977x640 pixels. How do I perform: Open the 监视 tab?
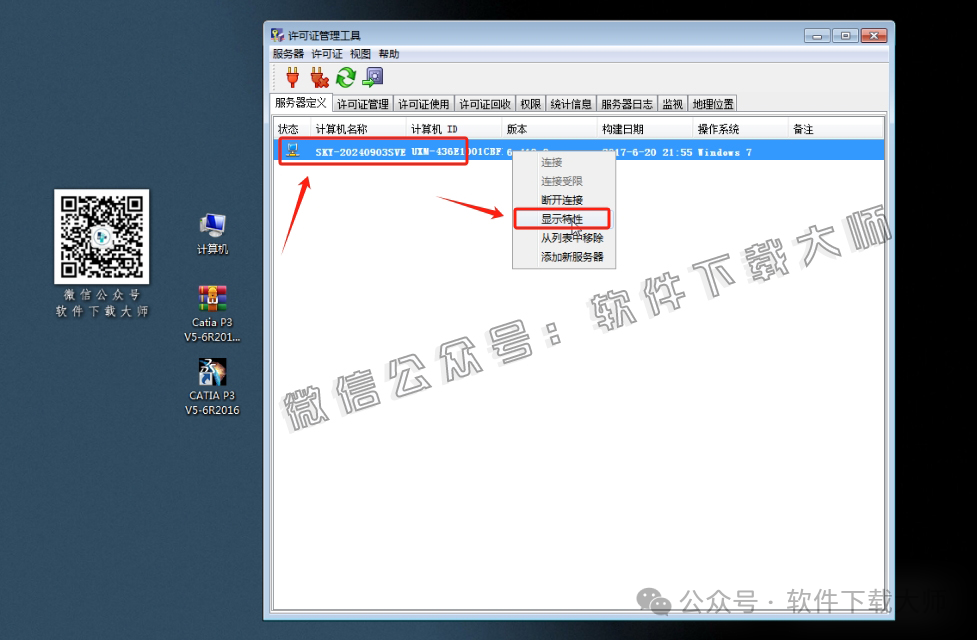pyautogui.click(x=672, y=102)
